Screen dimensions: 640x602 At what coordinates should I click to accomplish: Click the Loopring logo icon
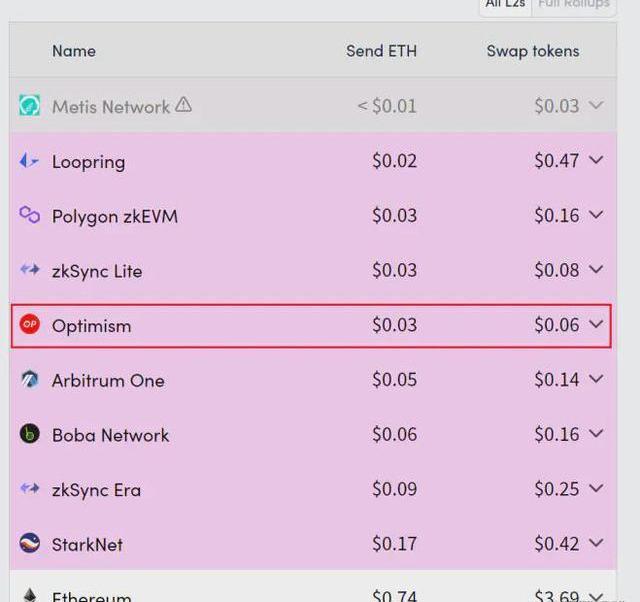point(29,161)
